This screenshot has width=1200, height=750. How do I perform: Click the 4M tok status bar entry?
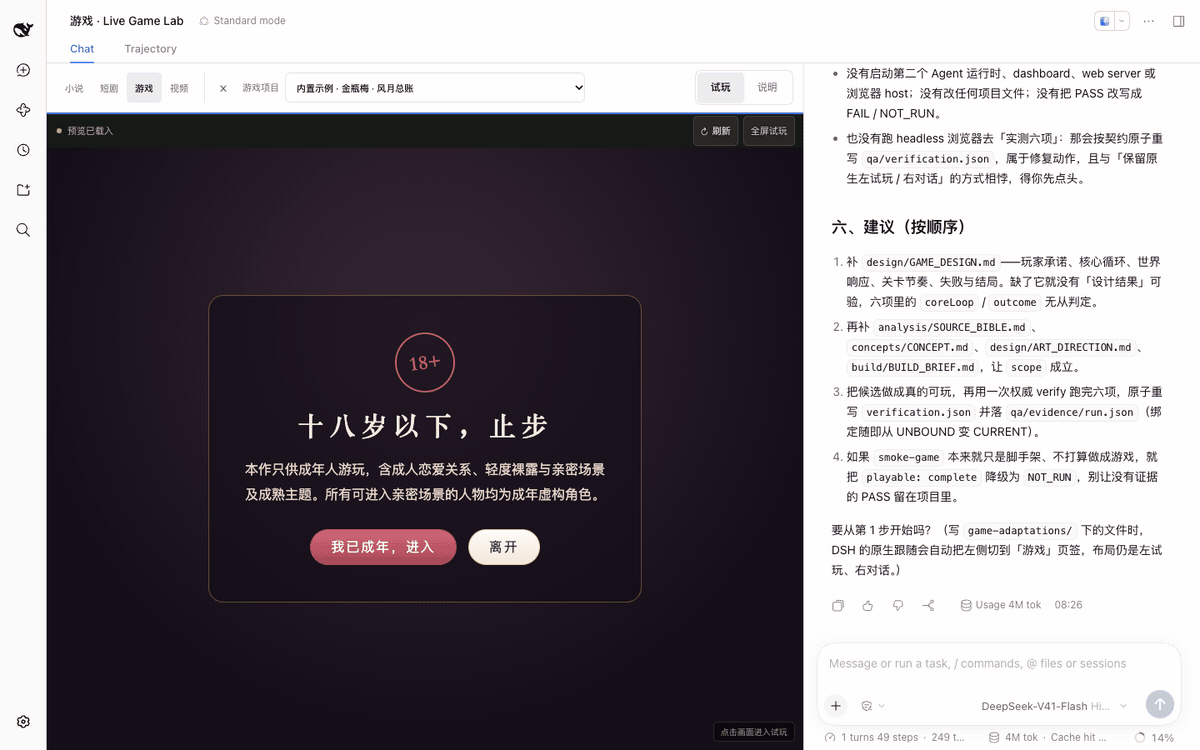click(1013, 738)
